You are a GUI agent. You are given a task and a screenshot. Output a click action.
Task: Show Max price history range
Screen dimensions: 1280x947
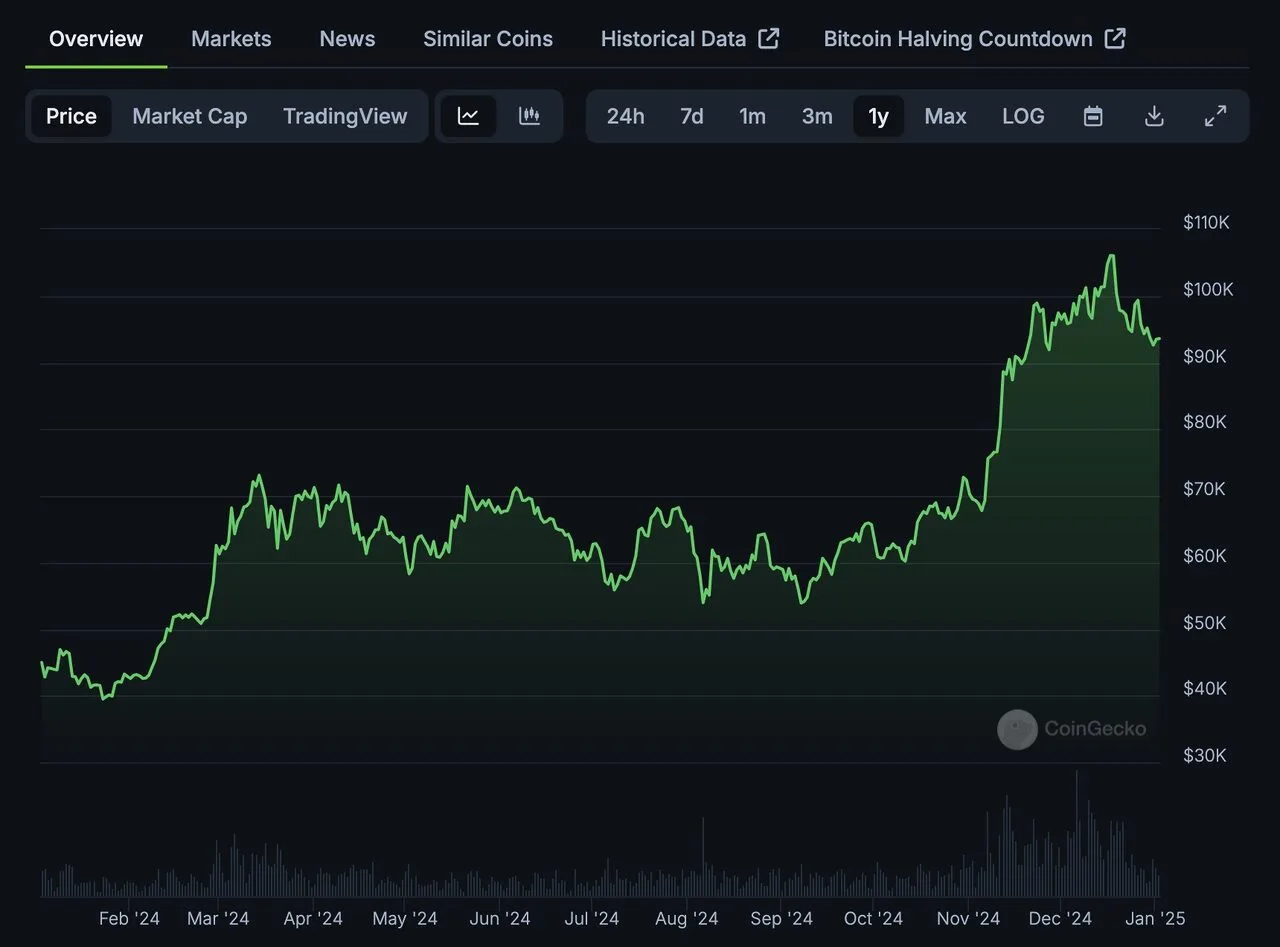pos(945,116)
